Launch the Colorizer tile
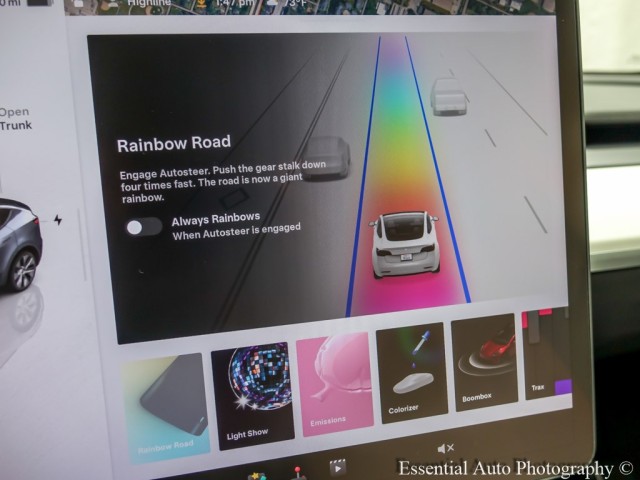Viewport: 640px width, 480px height. pos(410,373)
